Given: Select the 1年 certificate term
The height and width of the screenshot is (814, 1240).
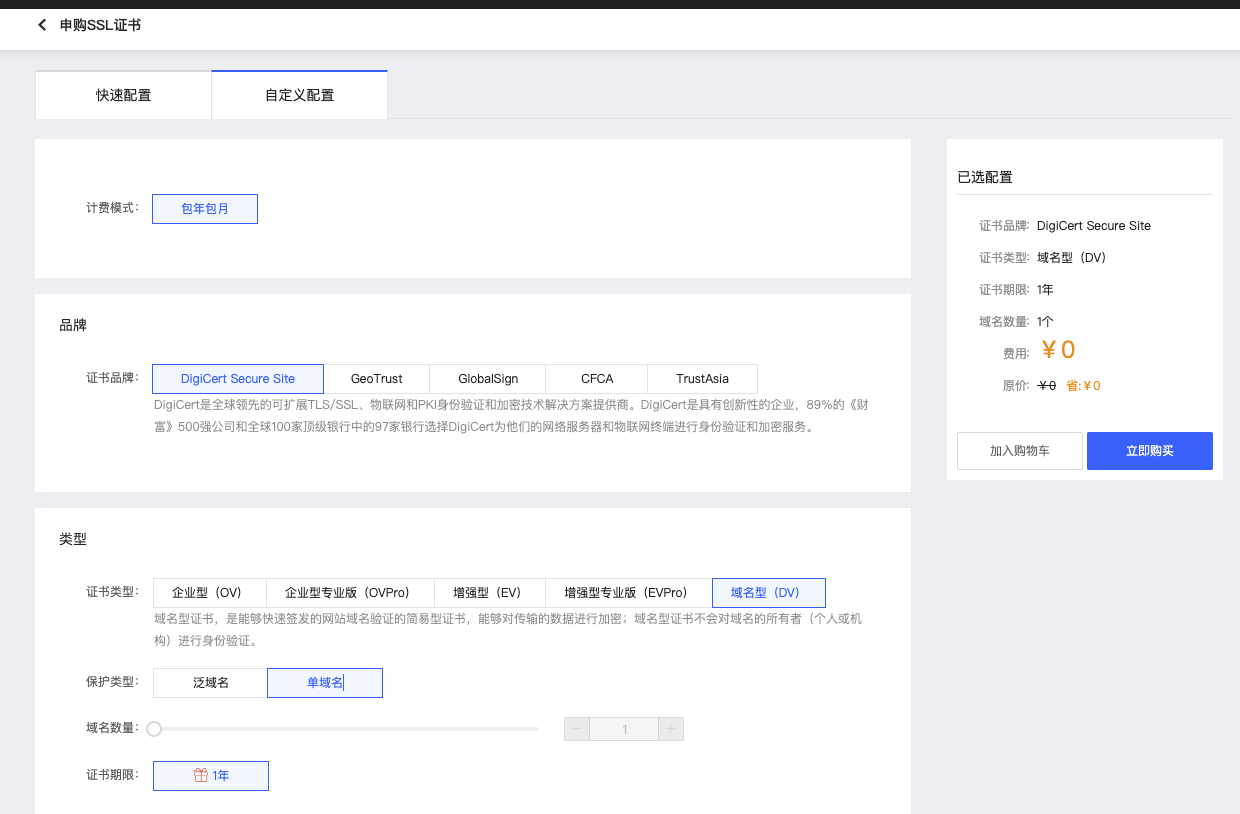Looking at the screenshot, I should [211, 776].
